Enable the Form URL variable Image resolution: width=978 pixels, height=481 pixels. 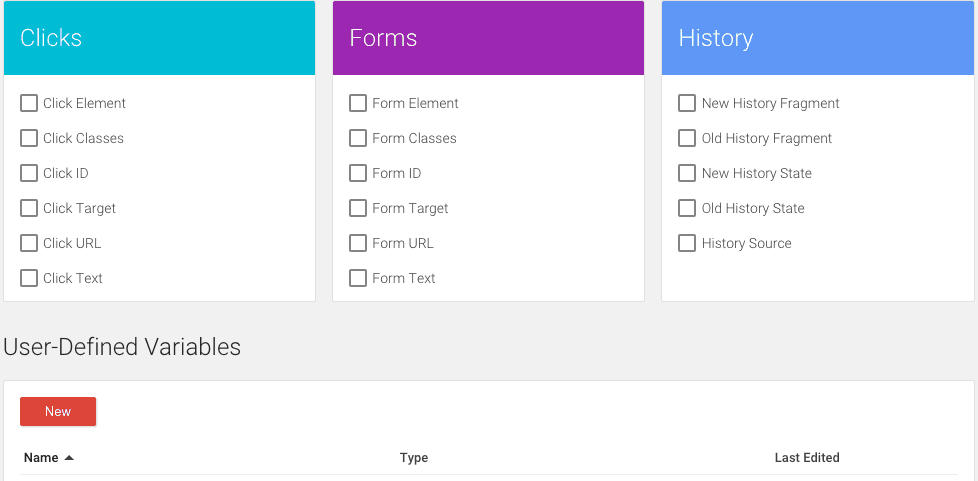click(358, 243)
